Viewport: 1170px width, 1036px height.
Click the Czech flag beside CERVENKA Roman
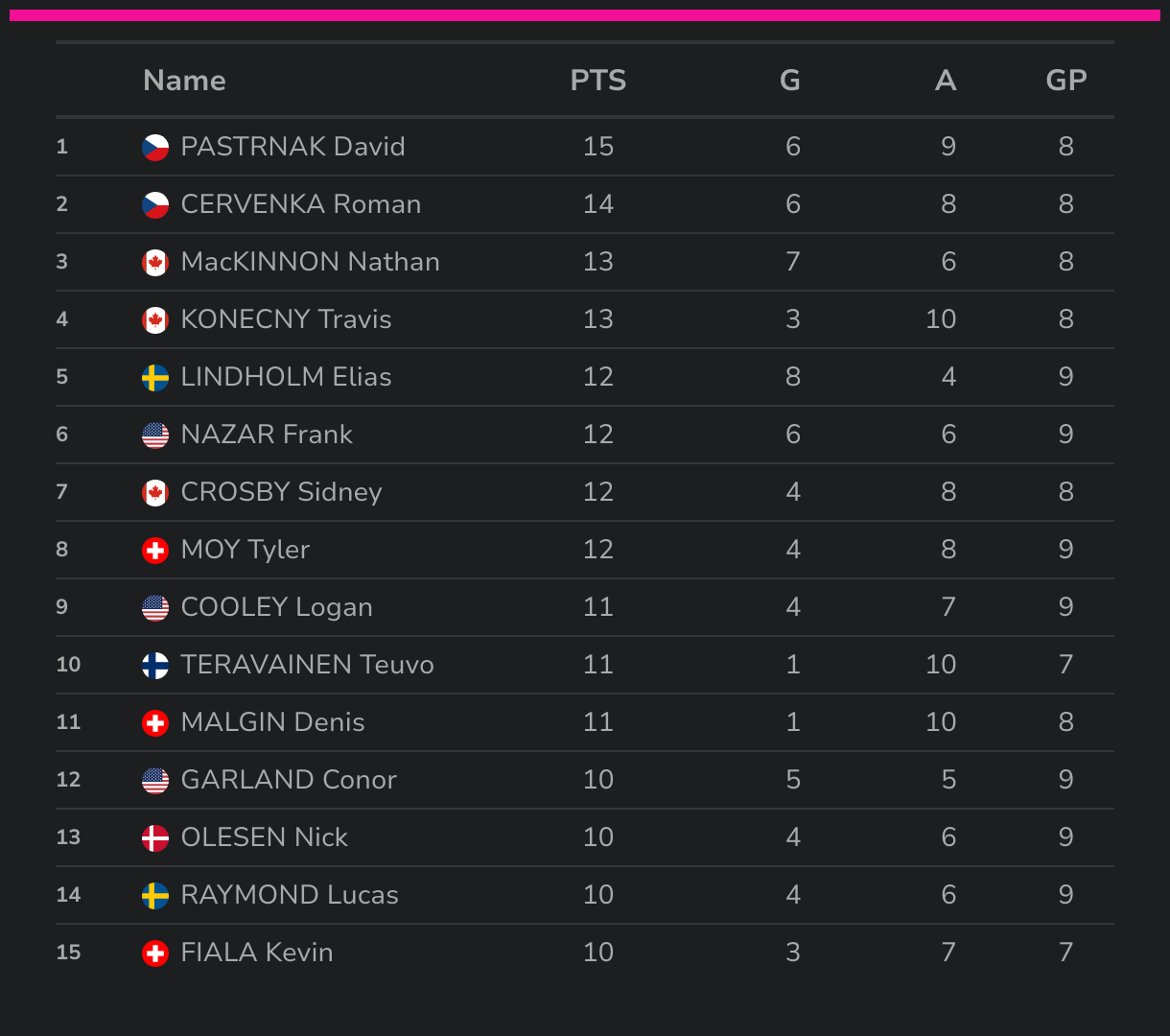pyautogui.click(x=155, y=204)
